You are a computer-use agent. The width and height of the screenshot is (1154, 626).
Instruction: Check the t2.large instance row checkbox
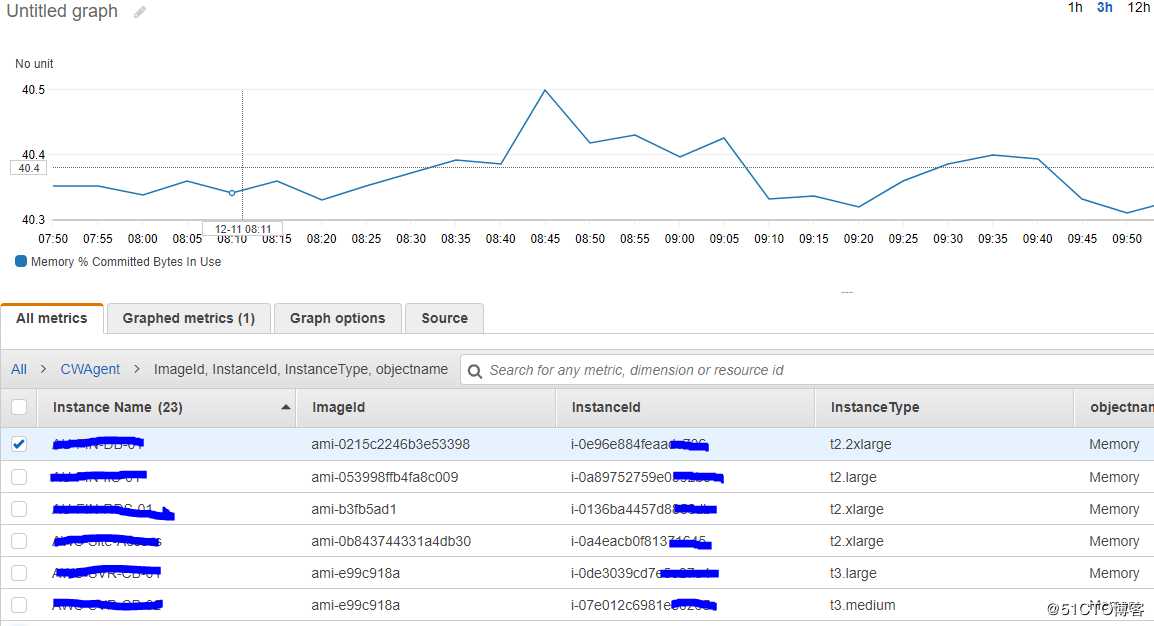[x=19, y=477]
